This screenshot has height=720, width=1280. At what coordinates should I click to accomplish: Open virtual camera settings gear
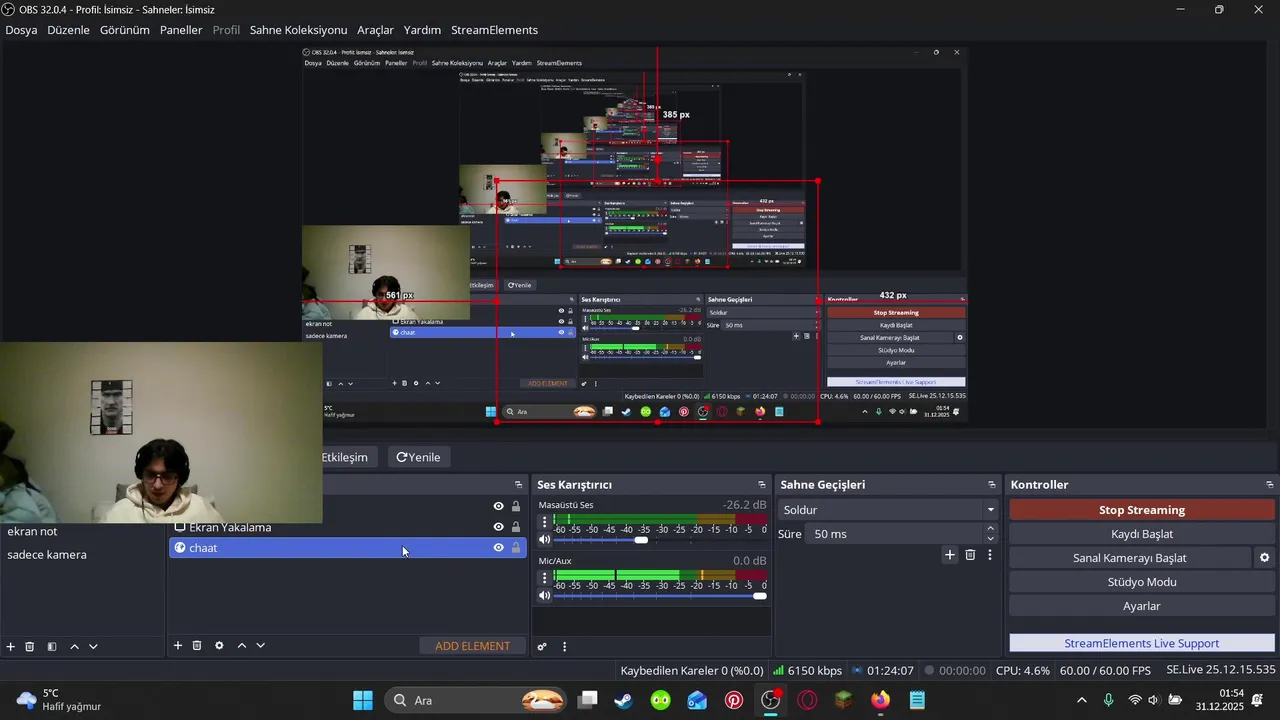(x=1264, y=558)
